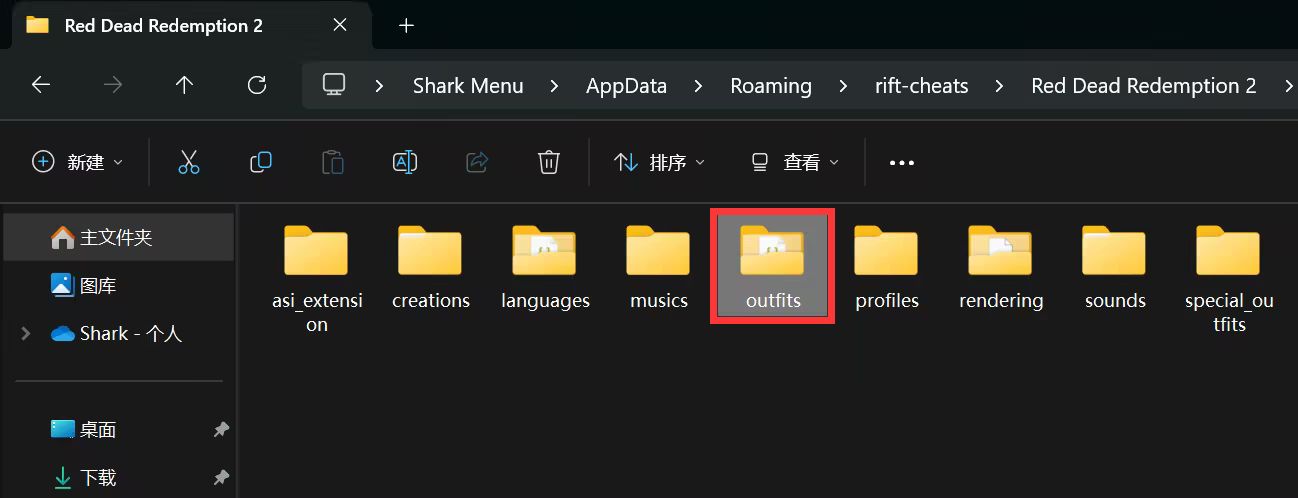Navigate to AppData breadcrumb
This screenshot has width=1298, height=498.
tap(626, 86)
